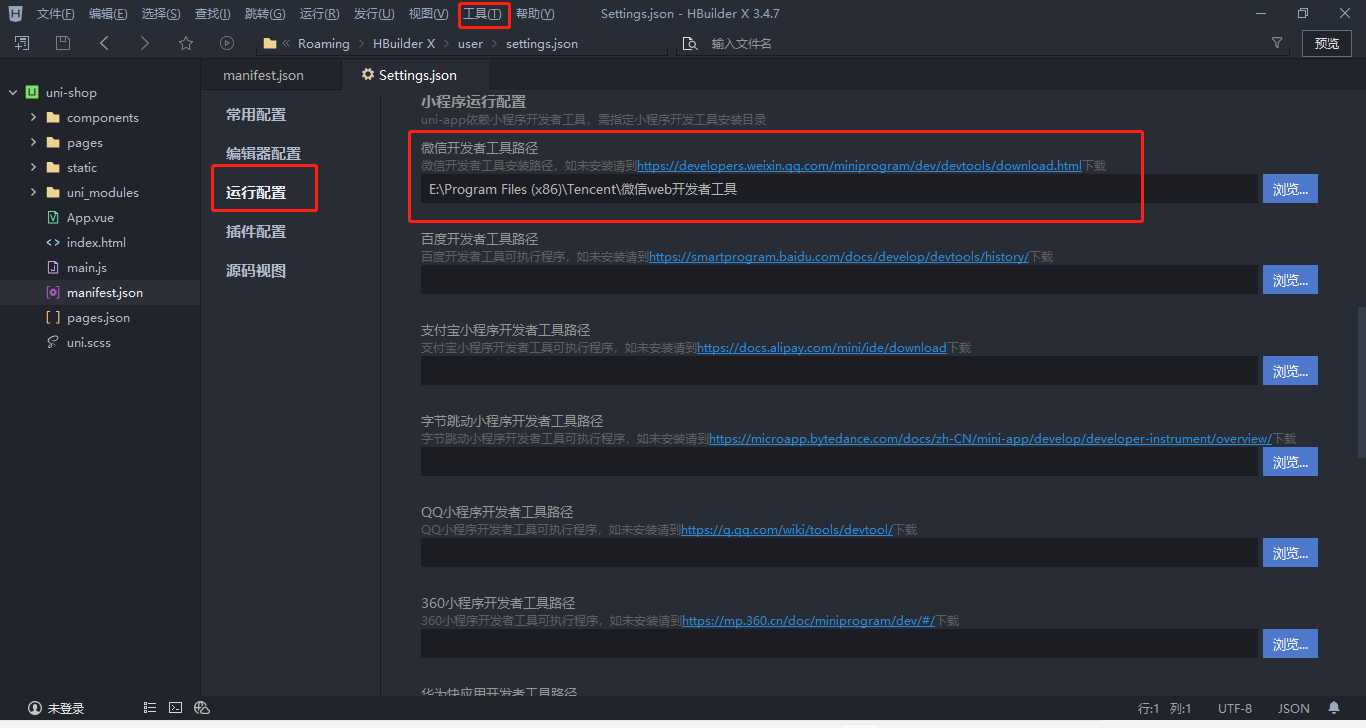The image size is (1366, 728).
Task: Click the file search icon
Action: coord(689,43)
